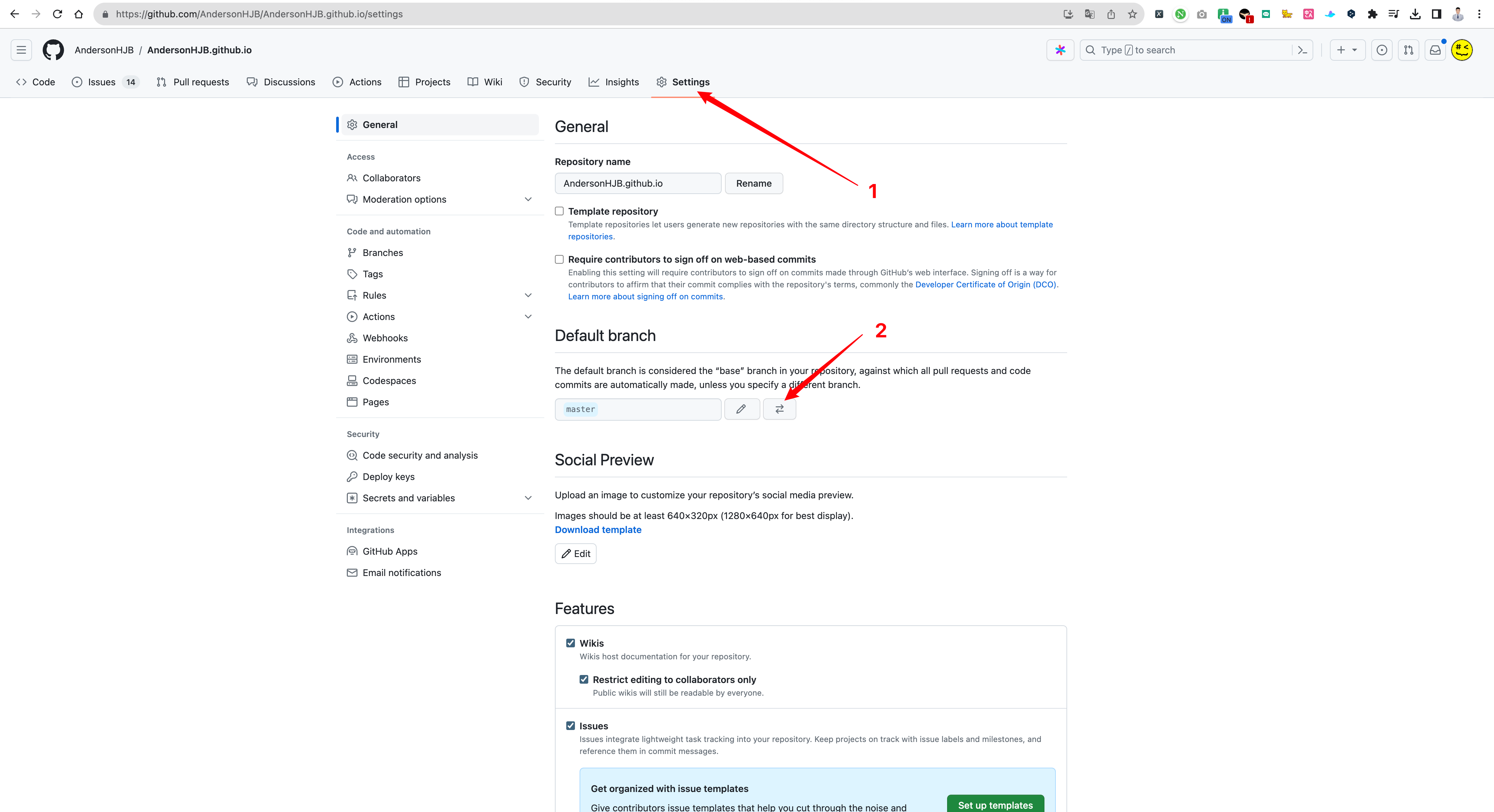1494x812 pixels.
Task: Open the camera extension icon
Action: click(1202, 14)
